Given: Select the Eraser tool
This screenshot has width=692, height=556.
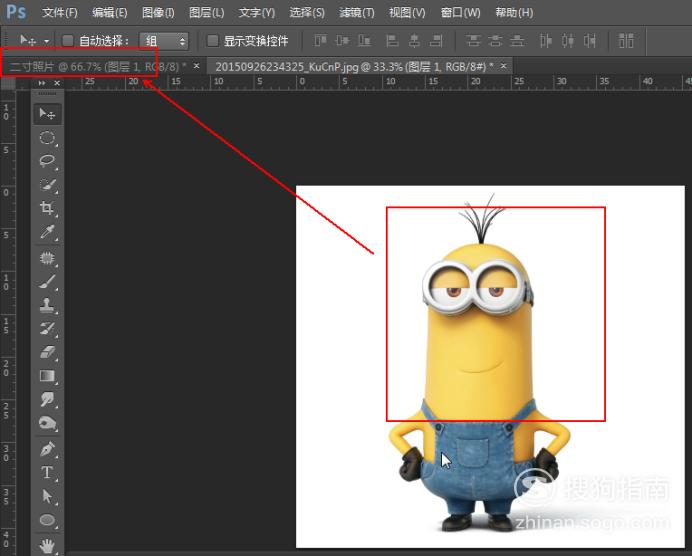Looking at the screenshot, I should click(47, 352).
